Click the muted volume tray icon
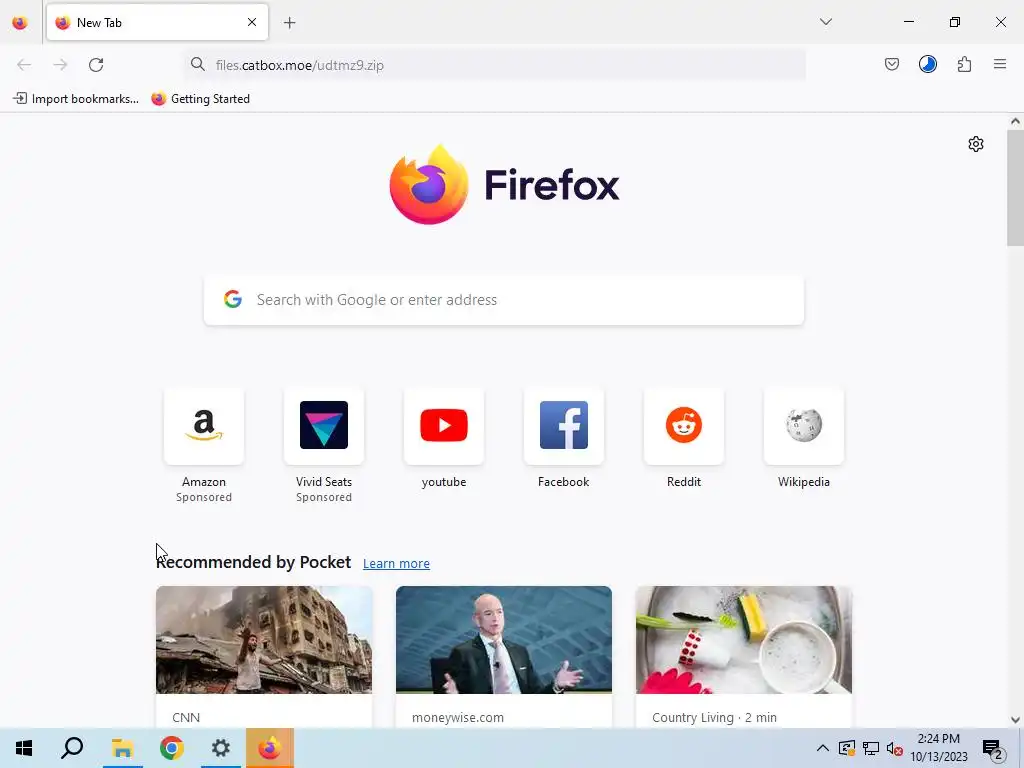This screenshot has height=768, width=1024. (x=895, y=748)
